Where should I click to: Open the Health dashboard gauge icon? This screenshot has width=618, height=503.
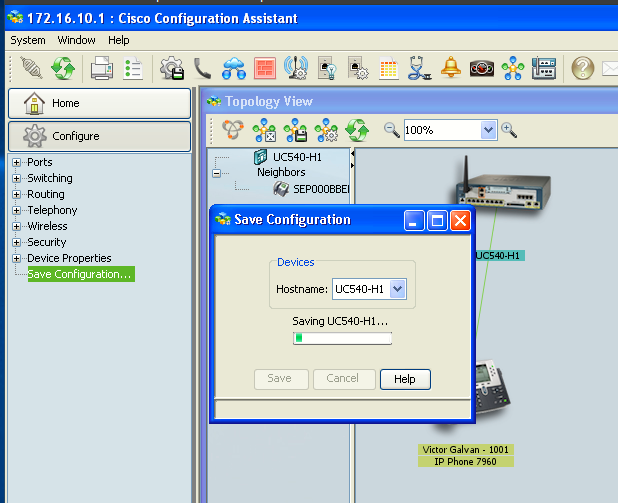coord(482,69)
